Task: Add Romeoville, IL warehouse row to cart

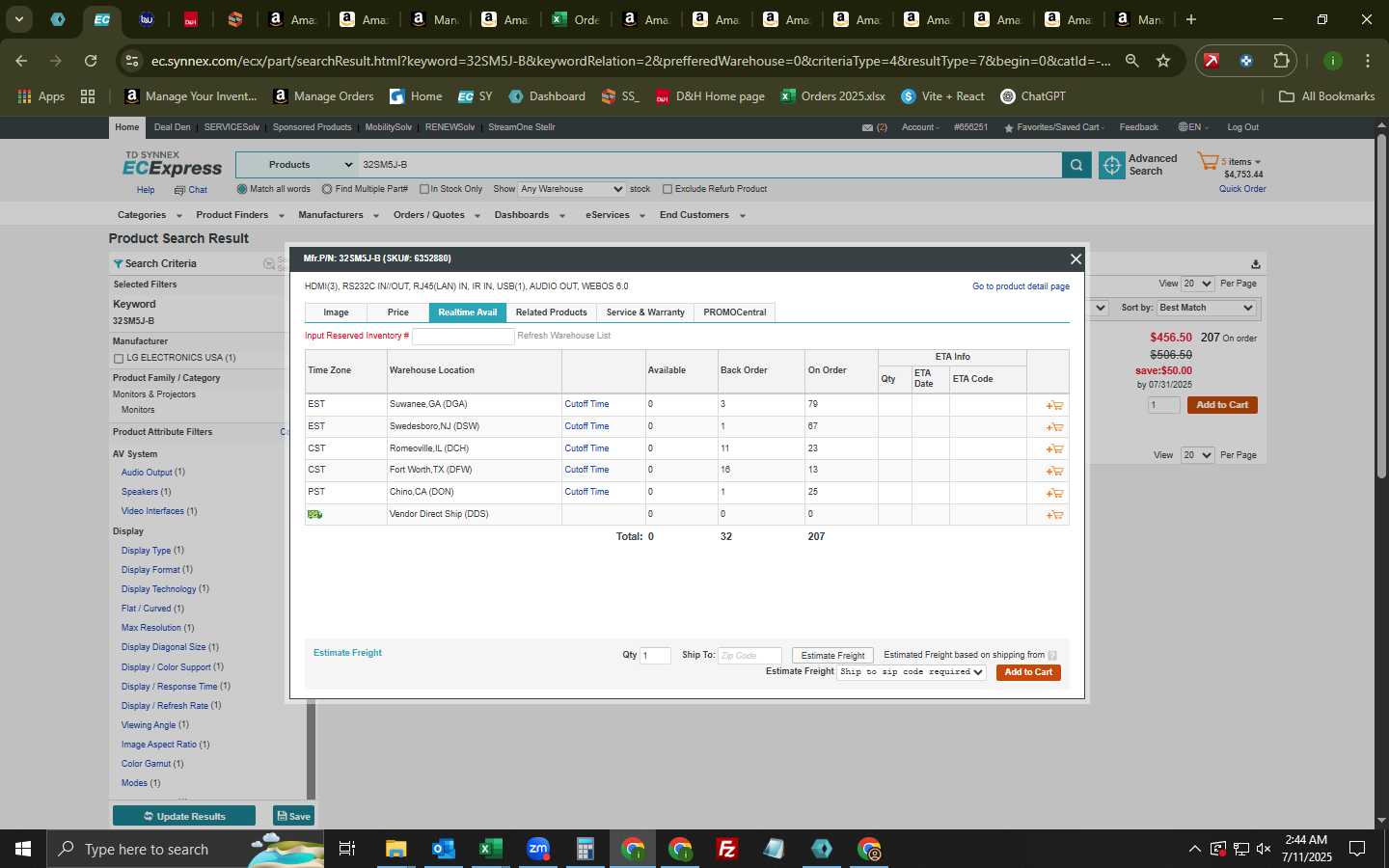Action: [x=1054, y=449]
